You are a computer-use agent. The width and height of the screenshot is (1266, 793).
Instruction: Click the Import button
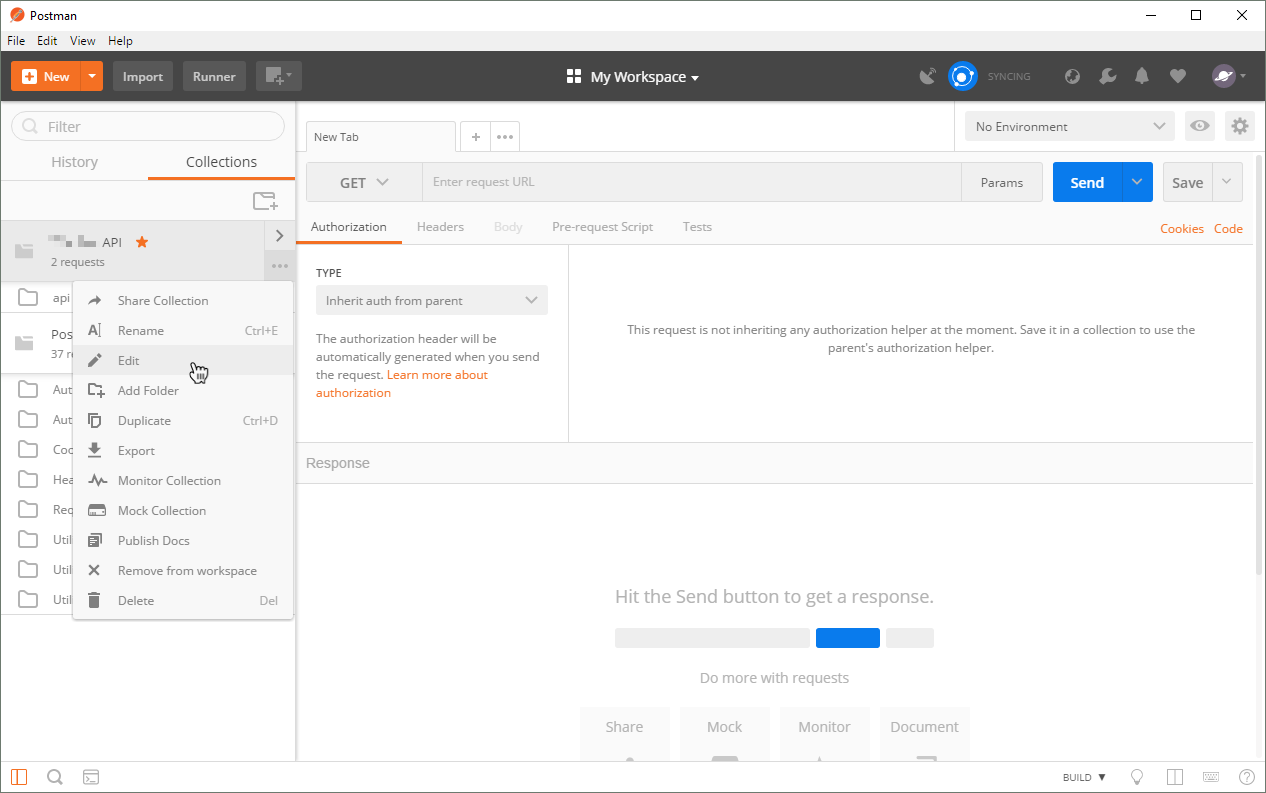(x=143, y=76)
